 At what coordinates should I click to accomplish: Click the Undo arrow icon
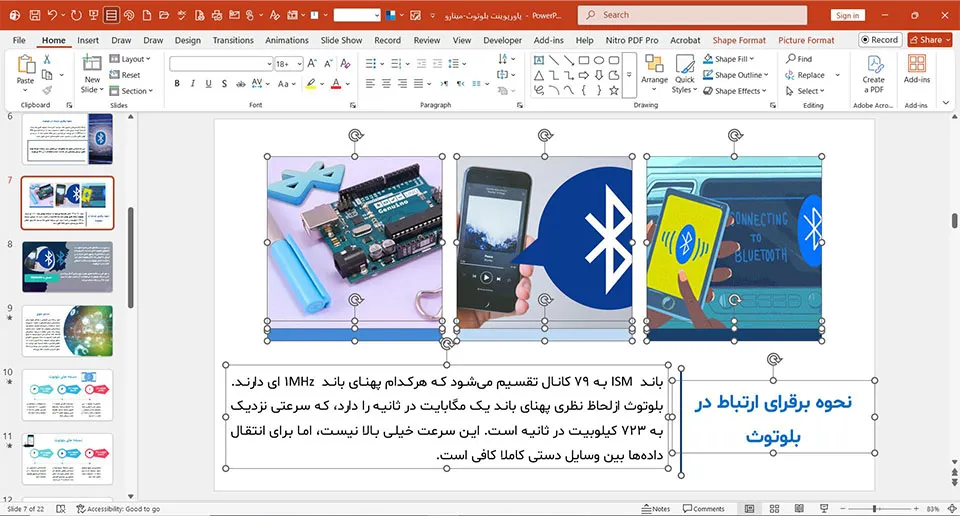point(53,15)
